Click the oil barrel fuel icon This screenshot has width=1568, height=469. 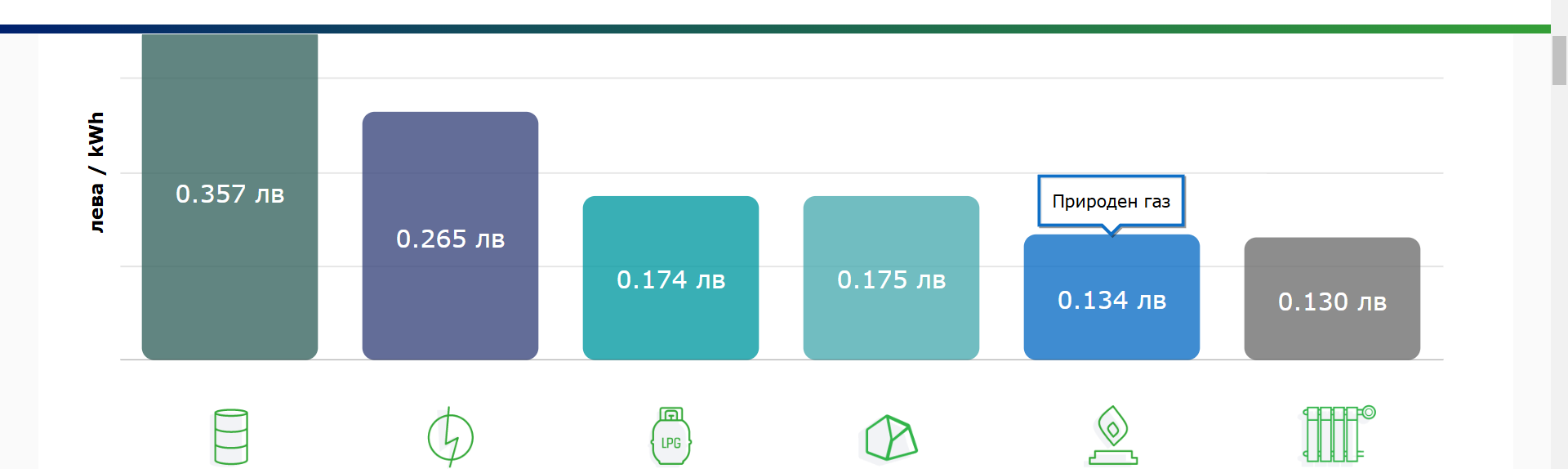(x=230, y=437)
